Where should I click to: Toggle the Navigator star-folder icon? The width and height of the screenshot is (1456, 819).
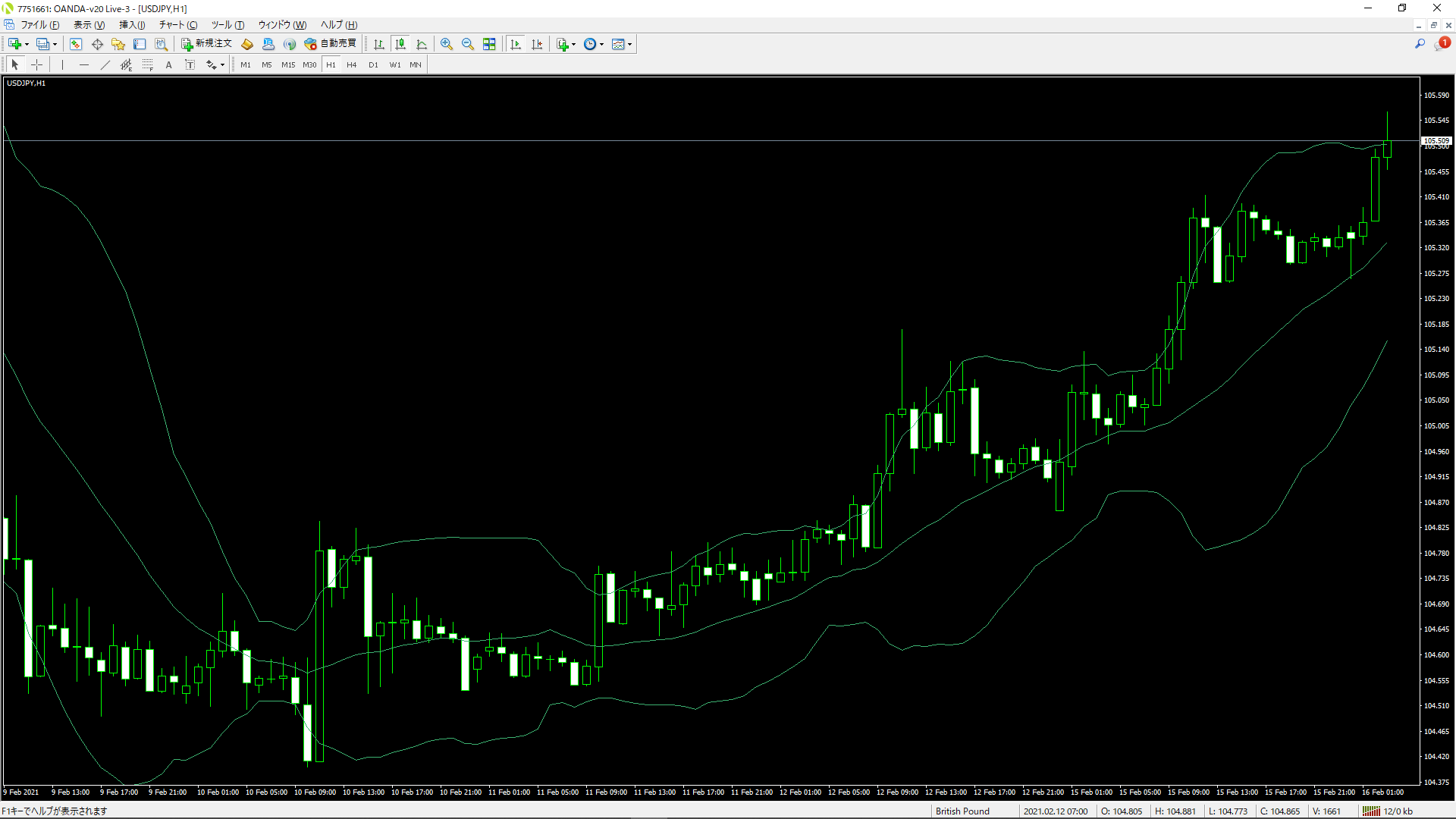[x=118, y=44]
